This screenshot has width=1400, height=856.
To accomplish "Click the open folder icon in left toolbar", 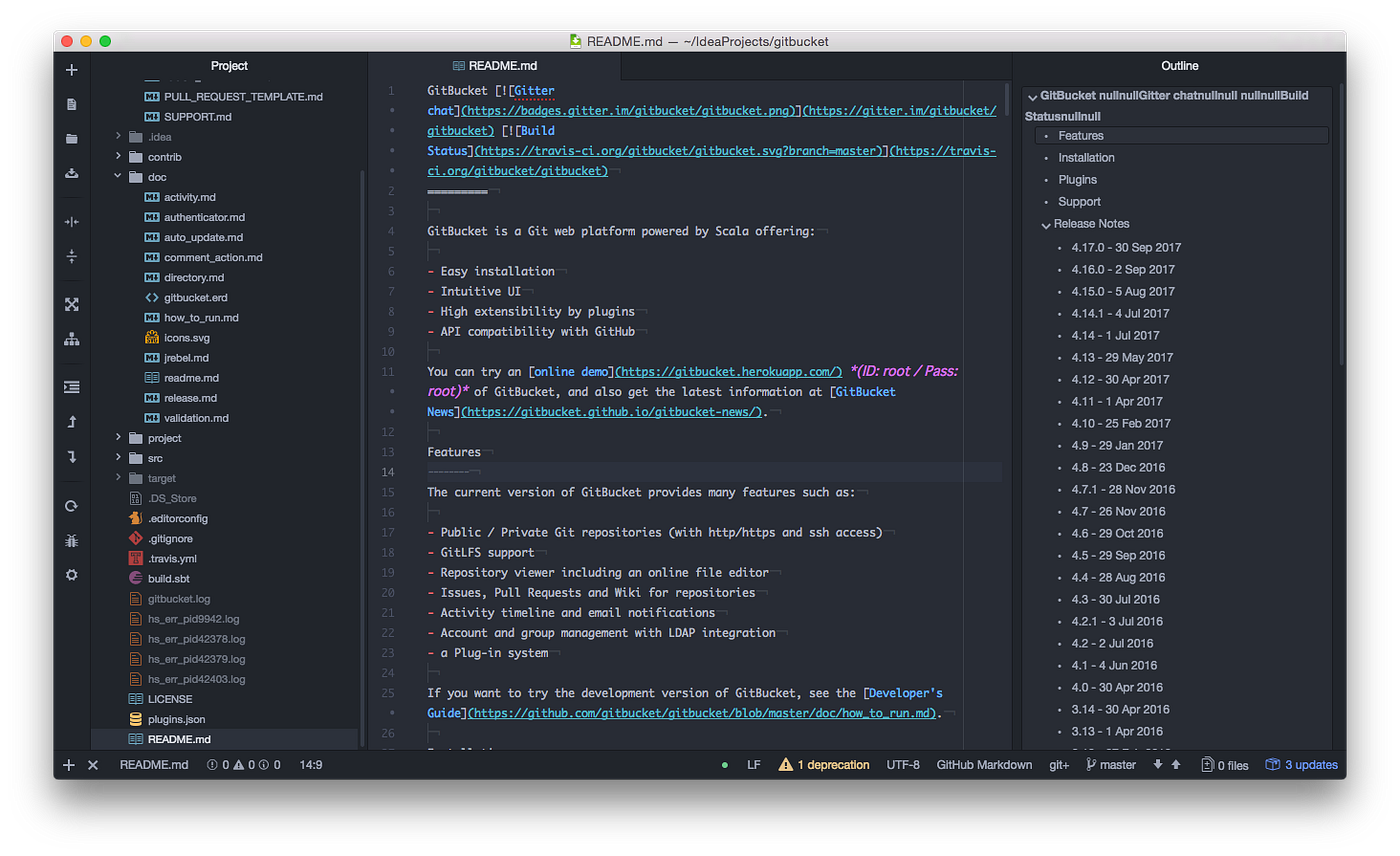I will tap(71, 138).
